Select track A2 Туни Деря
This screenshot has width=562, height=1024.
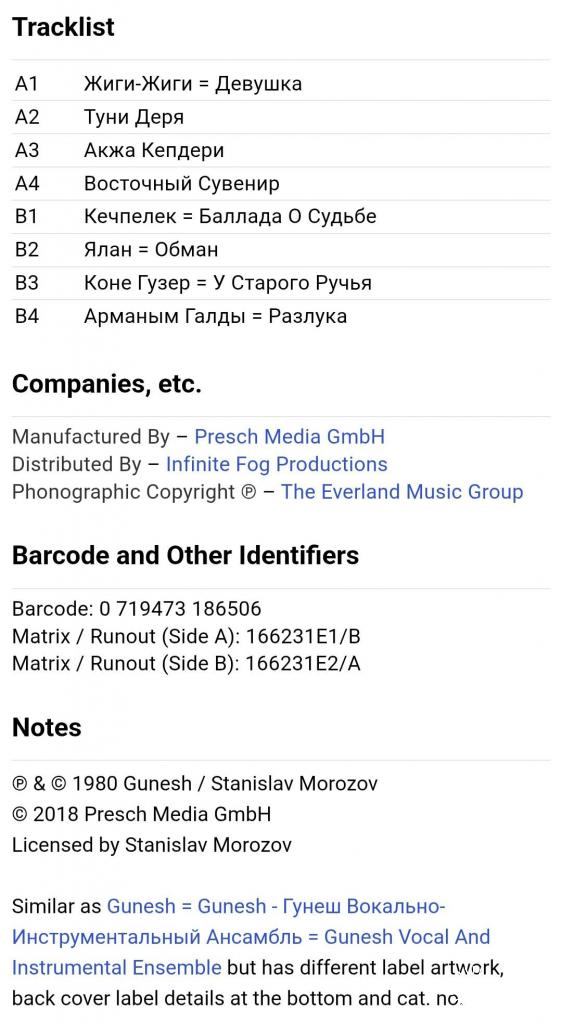[281, 117]
